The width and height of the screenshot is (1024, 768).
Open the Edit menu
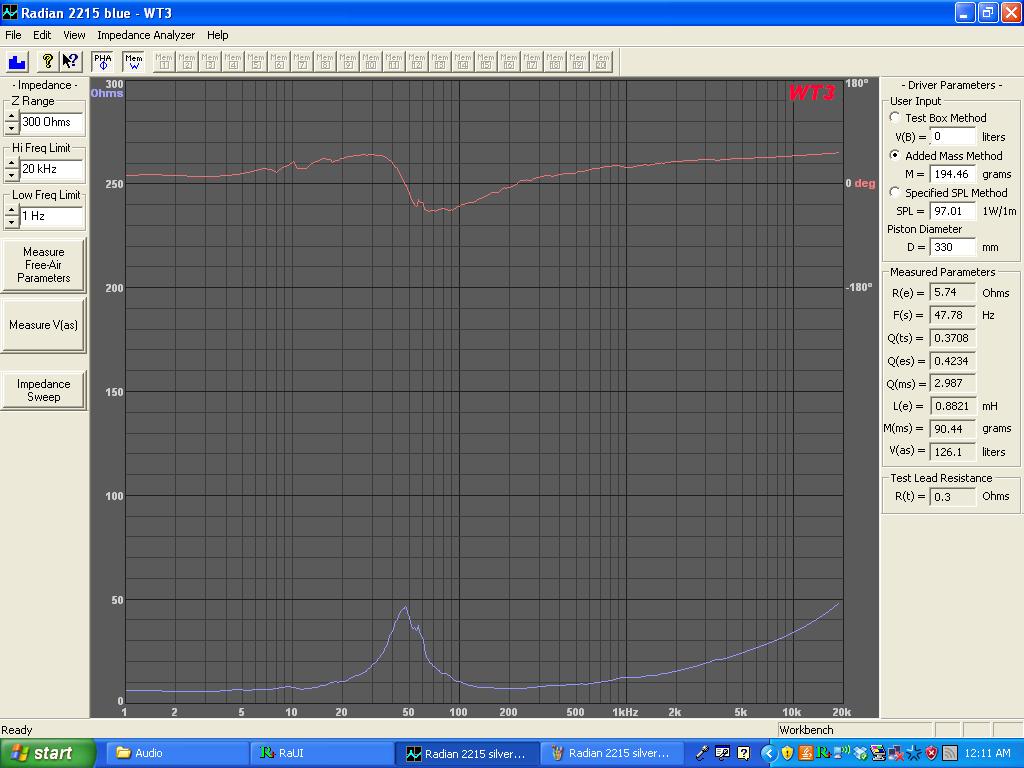42,35
